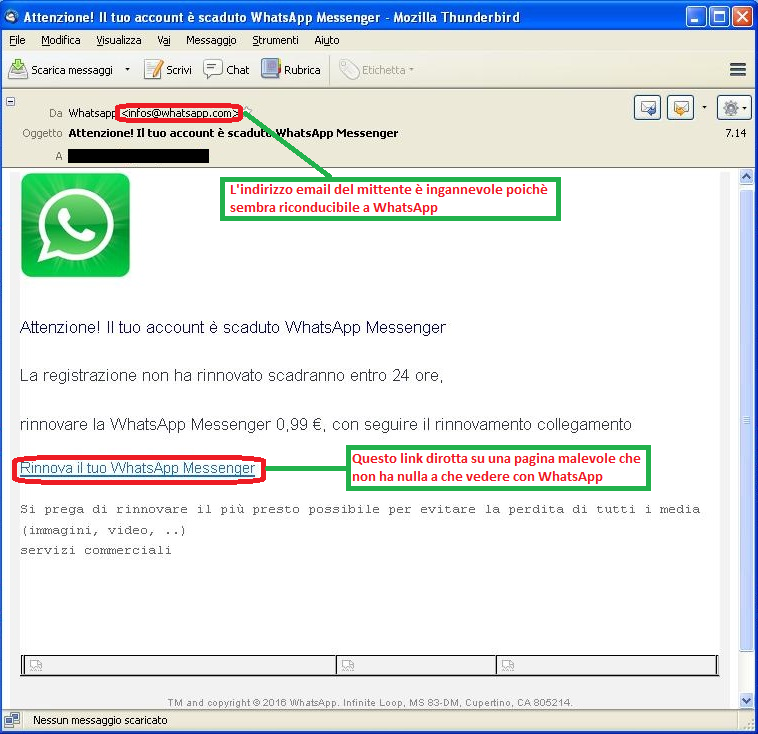Viewport: 758px width, 734px height.
Task: Click the message vertical scrollbar thumb
Action: [746, 421]
